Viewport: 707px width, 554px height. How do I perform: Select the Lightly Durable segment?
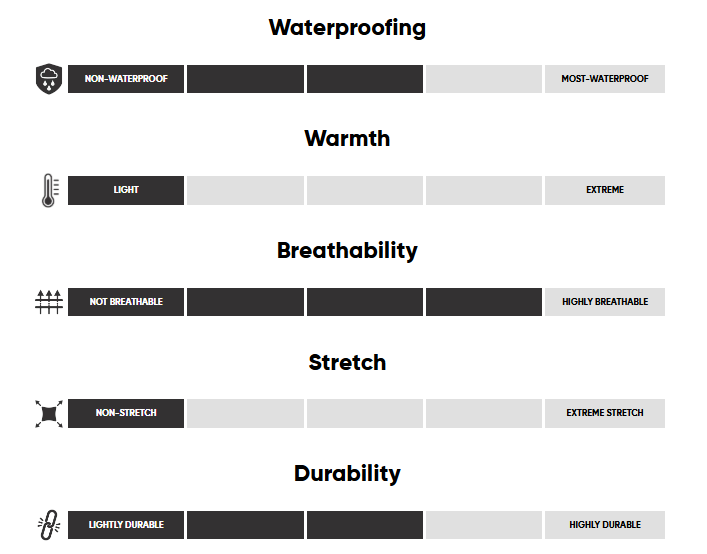click(x=126, y=525)
